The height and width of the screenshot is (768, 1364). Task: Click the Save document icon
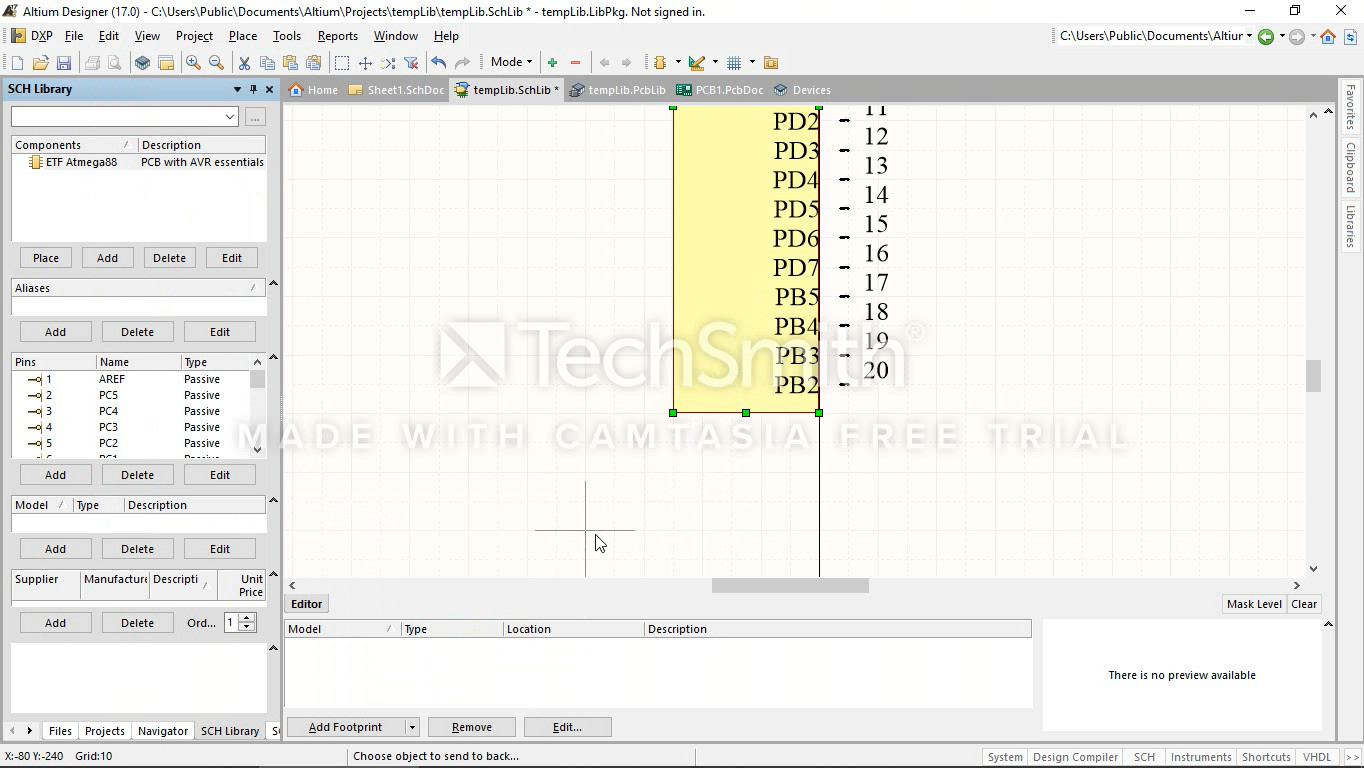[x=64, y=63]
